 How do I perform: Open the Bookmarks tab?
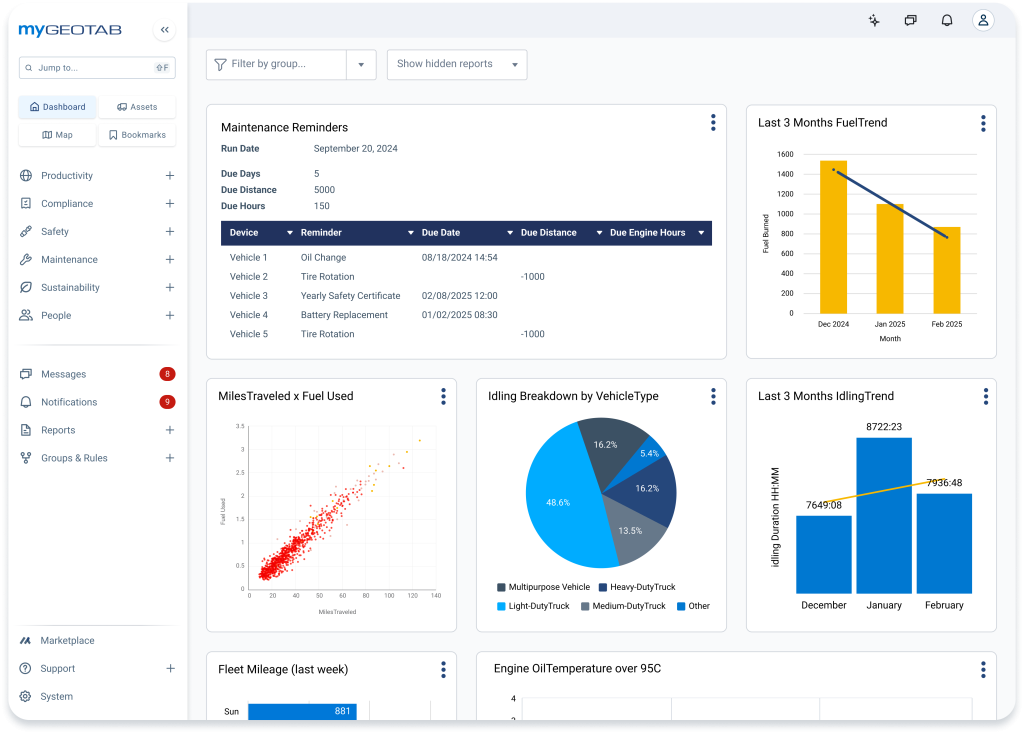point(137,135)
